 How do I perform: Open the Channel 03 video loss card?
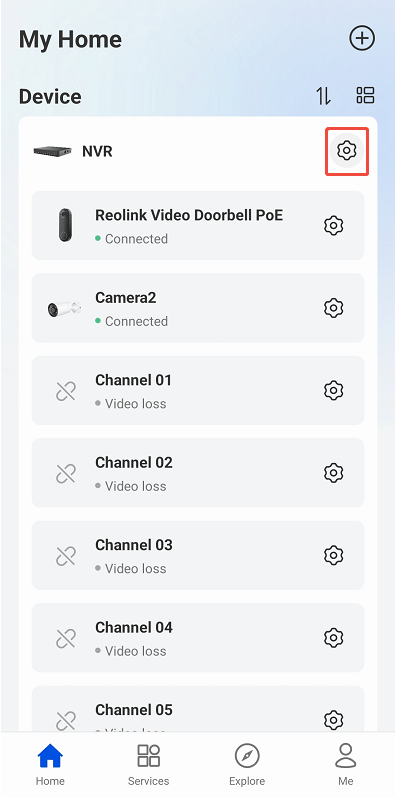[x=198, y=555]
